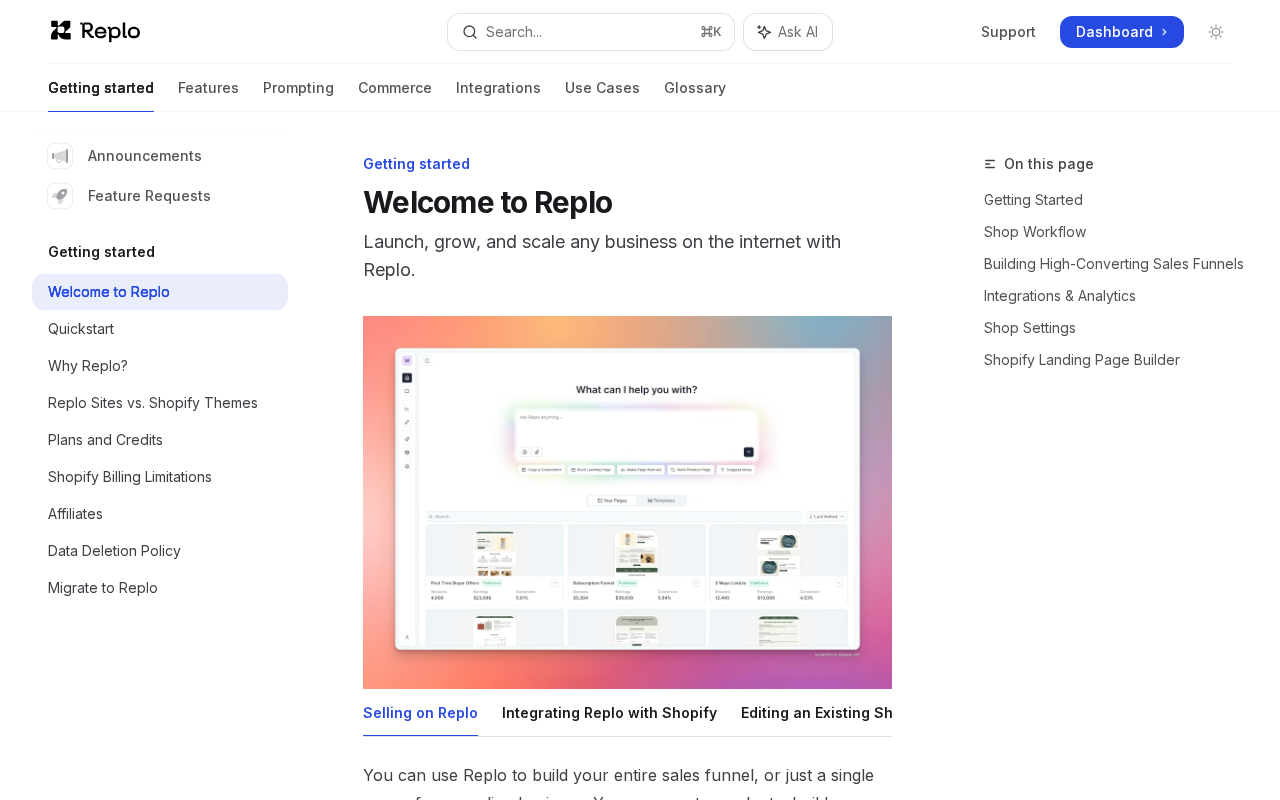Click the Welcome to Replo heading
Screen dimensions: 1280x800
(487, 202)
